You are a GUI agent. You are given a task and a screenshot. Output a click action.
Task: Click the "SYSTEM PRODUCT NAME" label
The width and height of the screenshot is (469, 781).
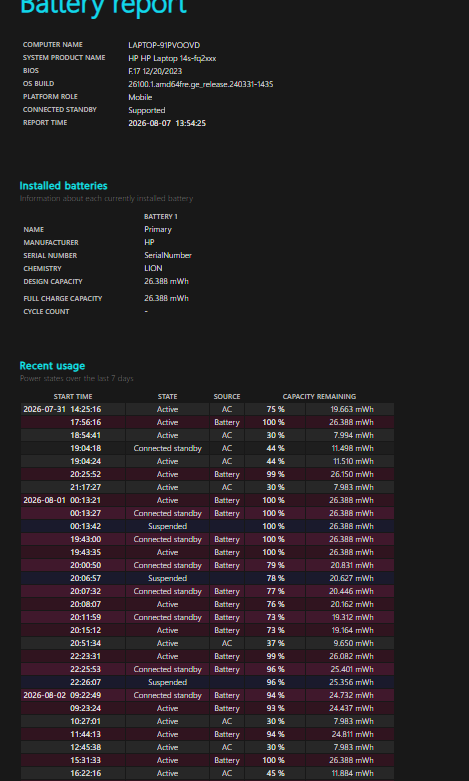click(64, 58)
